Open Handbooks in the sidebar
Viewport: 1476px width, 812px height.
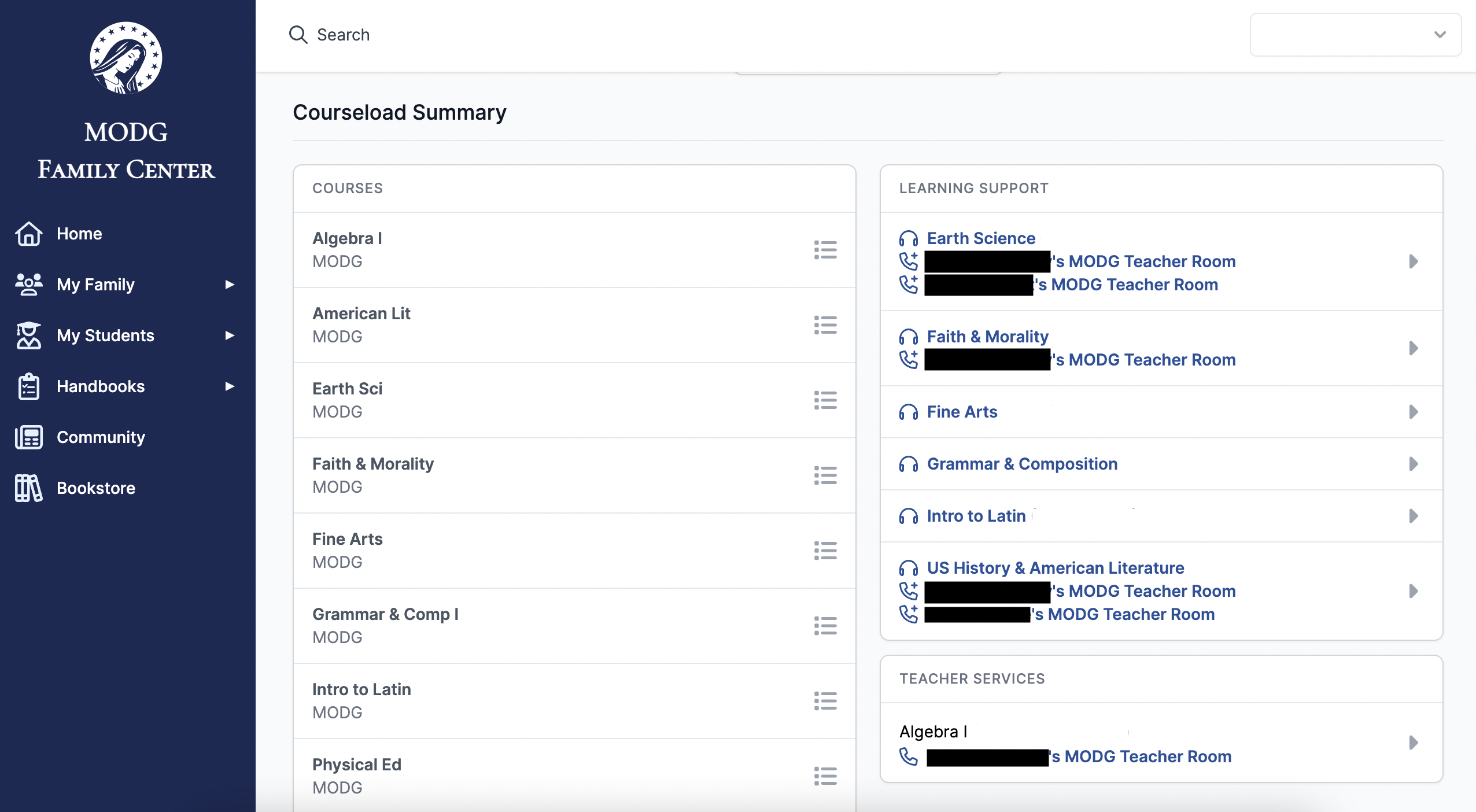pos(101,386)
